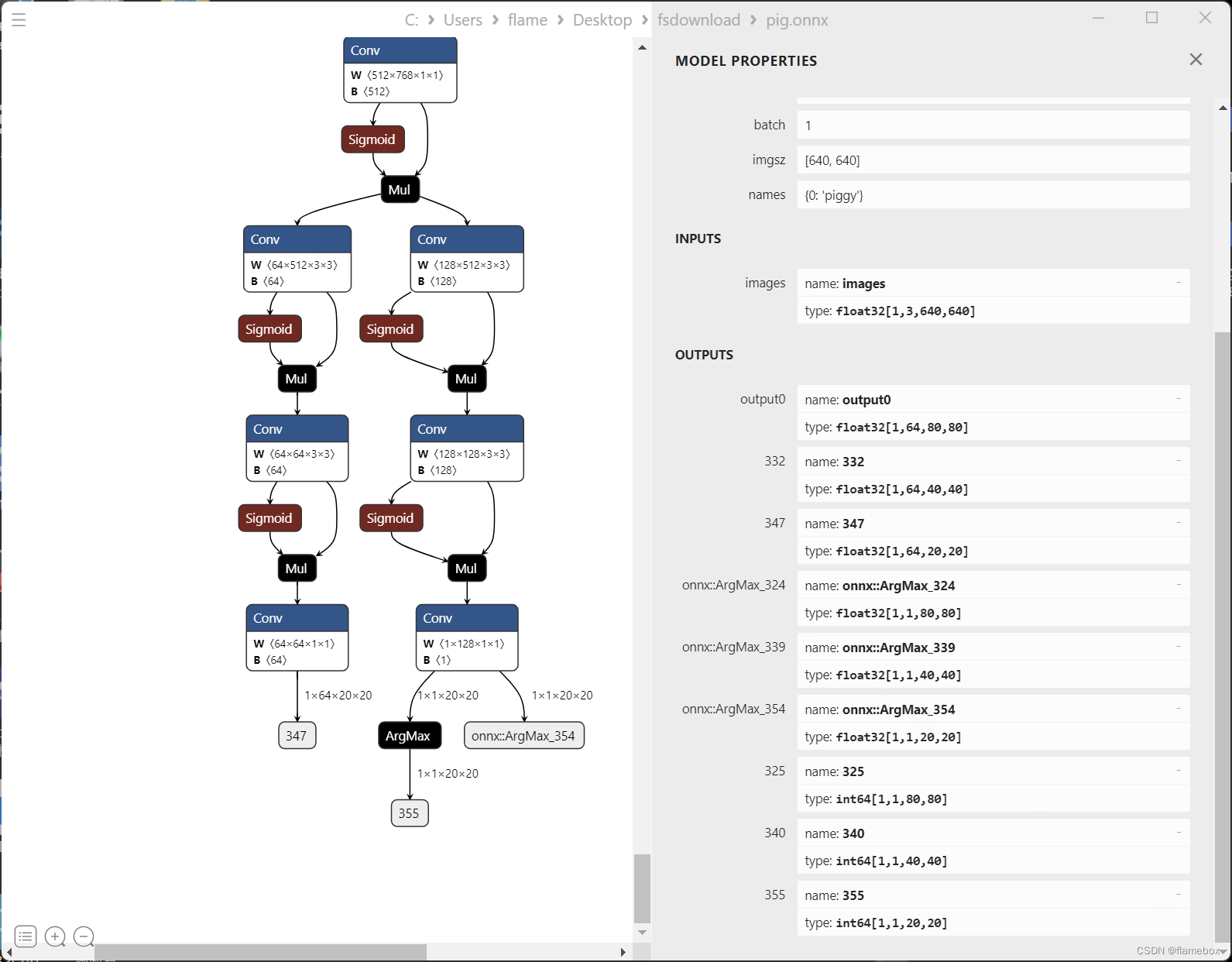Show model properties via list icon
1232x962 pixels.
click(26, 936)
